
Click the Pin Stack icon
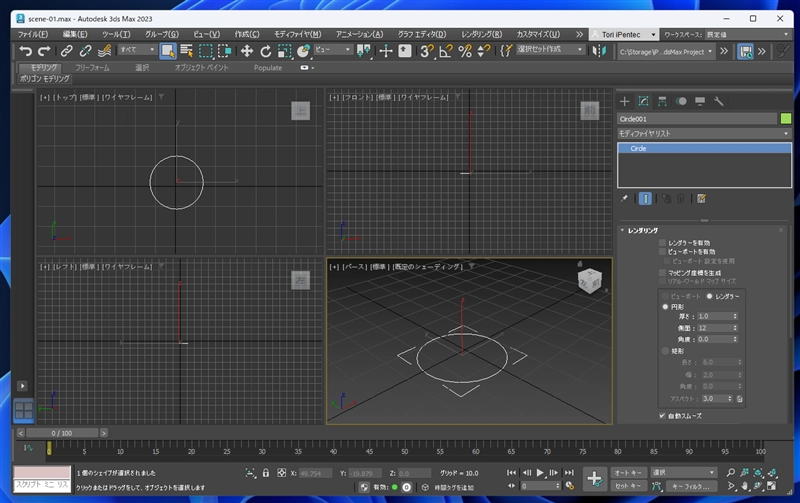click(x=624, y=198)
